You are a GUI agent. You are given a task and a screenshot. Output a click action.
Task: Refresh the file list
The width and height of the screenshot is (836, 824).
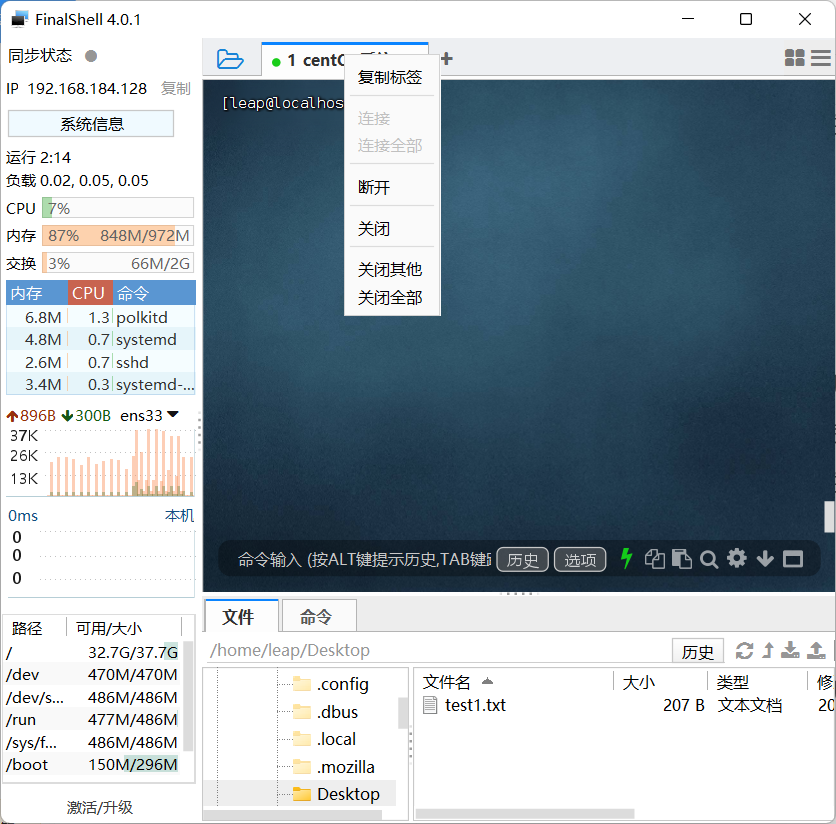click(744, 651)
